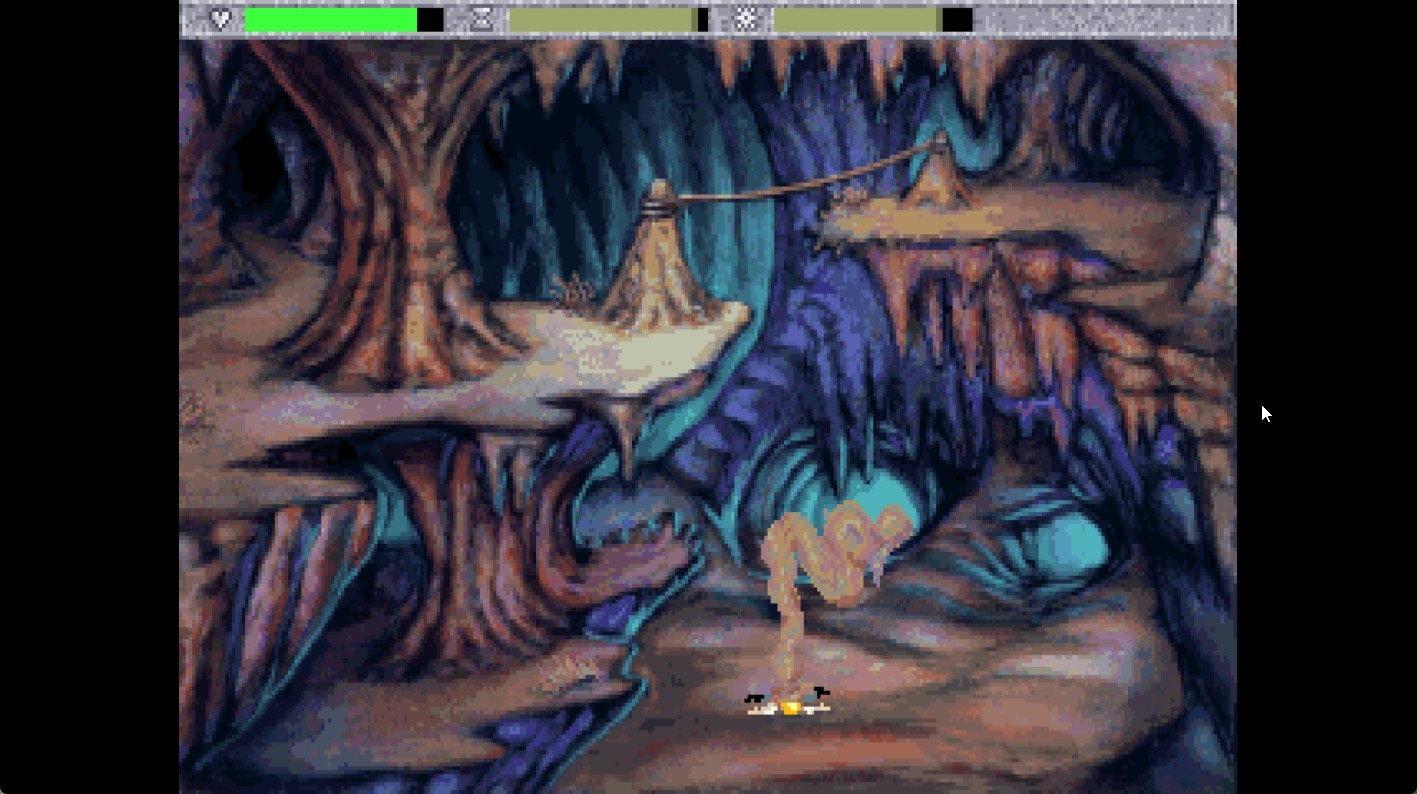Click the starburst mana icon
This screenshot has width=1417, height=794.
[746, 19]
